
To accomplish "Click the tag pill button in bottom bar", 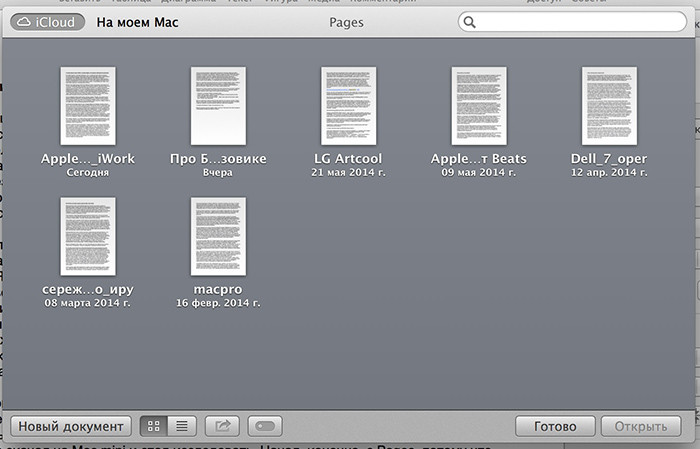I will pyautogui.click(x=264, y=426).
